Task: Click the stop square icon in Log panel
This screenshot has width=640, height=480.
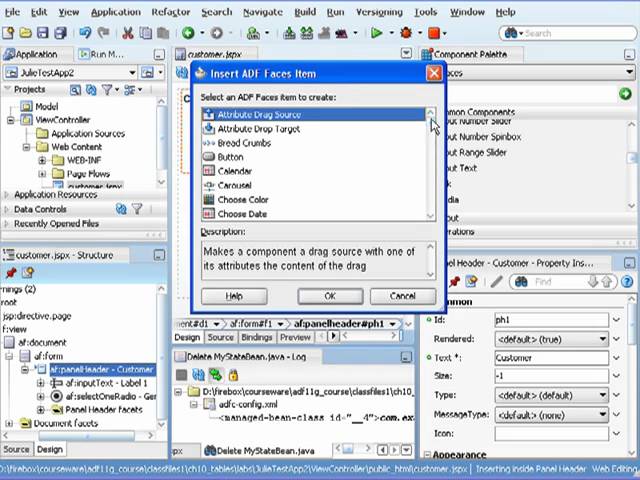Action: (x=181, y=375)
